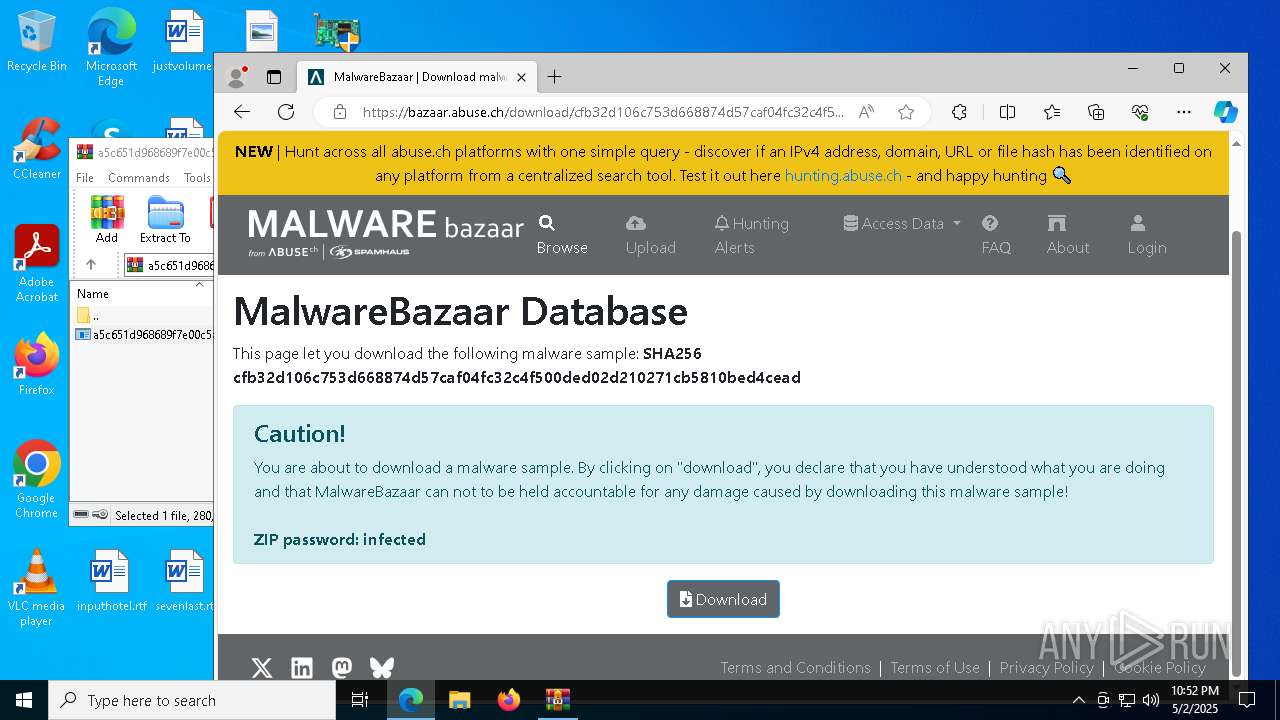Open the Login navigation item

[1147, 235]
